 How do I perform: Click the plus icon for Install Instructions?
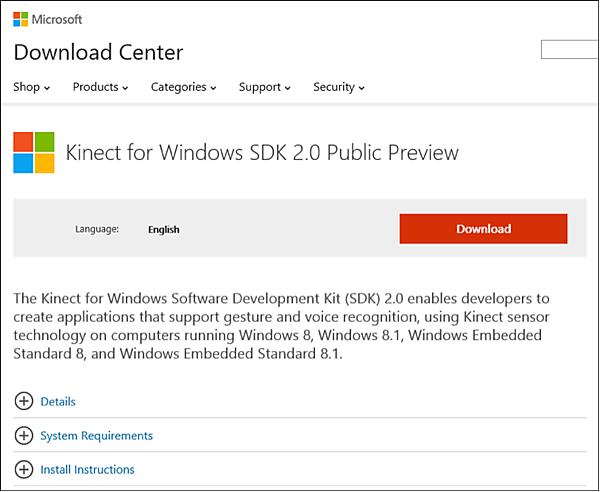pos(24,469)
